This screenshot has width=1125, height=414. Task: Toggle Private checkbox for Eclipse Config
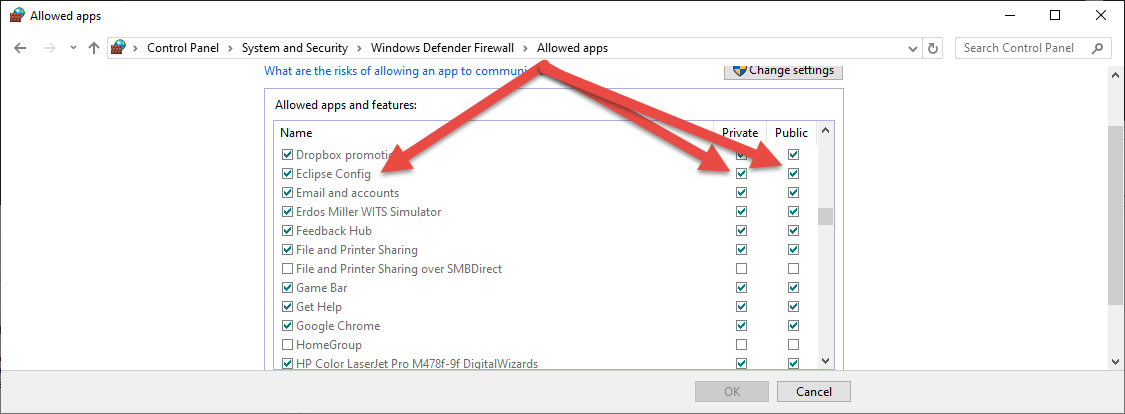point(741,173)
